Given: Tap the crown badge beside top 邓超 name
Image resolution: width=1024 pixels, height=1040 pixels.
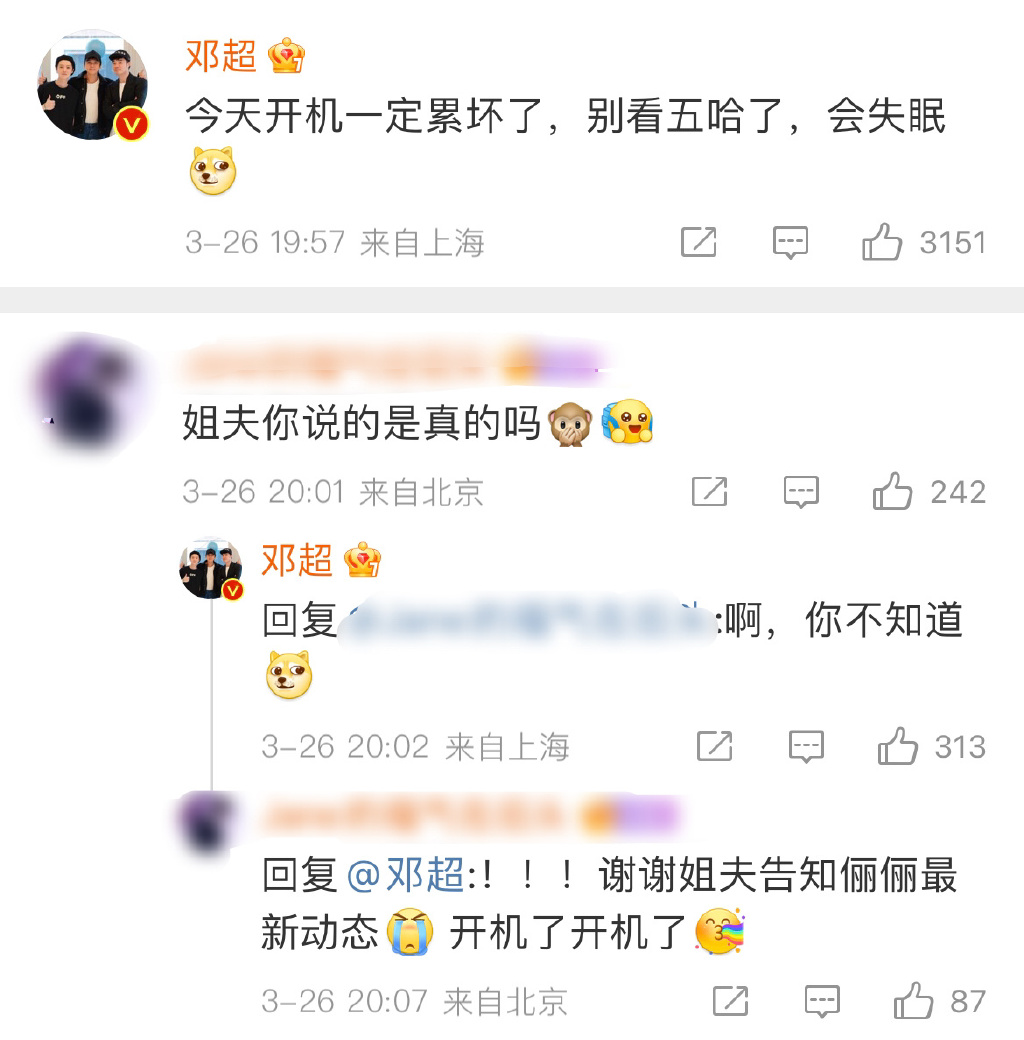Looking at the screenshot, I should (x=287, y=56).
